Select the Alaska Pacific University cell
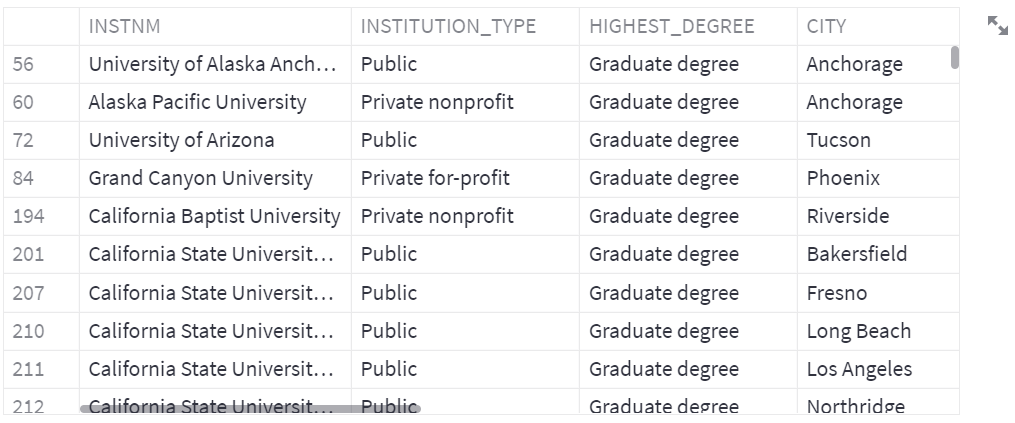1015x423 pixels. (197, 102)
